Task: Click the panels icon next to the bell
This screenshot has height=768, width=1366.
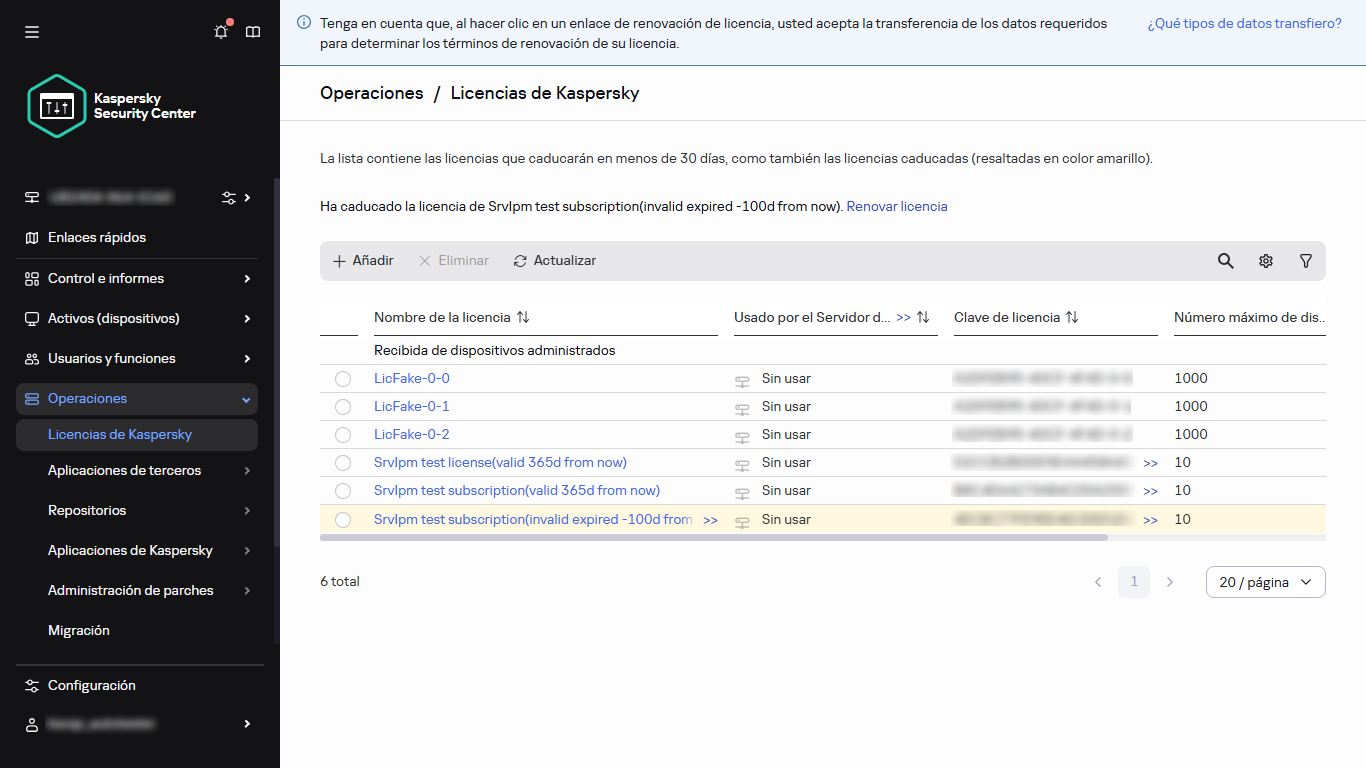Action: pyautogui.click(x=252, y=31)
